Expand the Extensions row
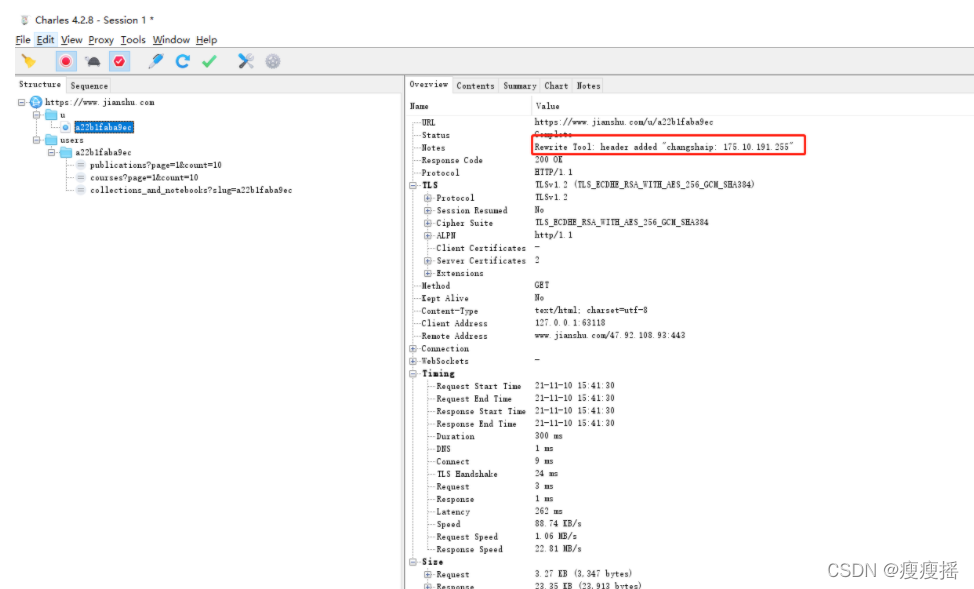 [x=427, y=273]
